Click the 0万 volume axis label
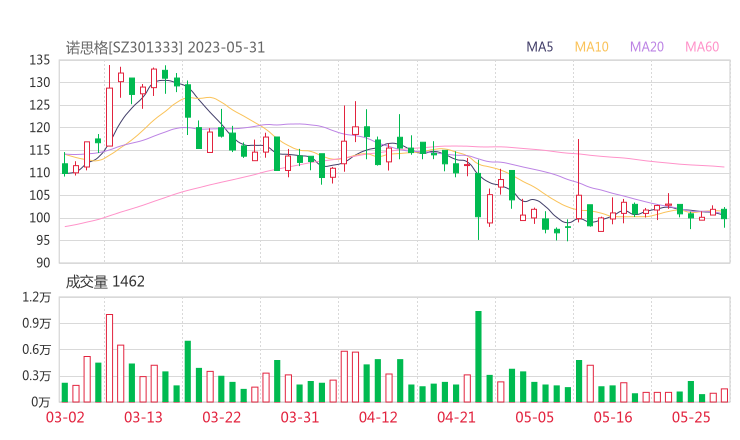The image size is (740, 440). (41, 402)
